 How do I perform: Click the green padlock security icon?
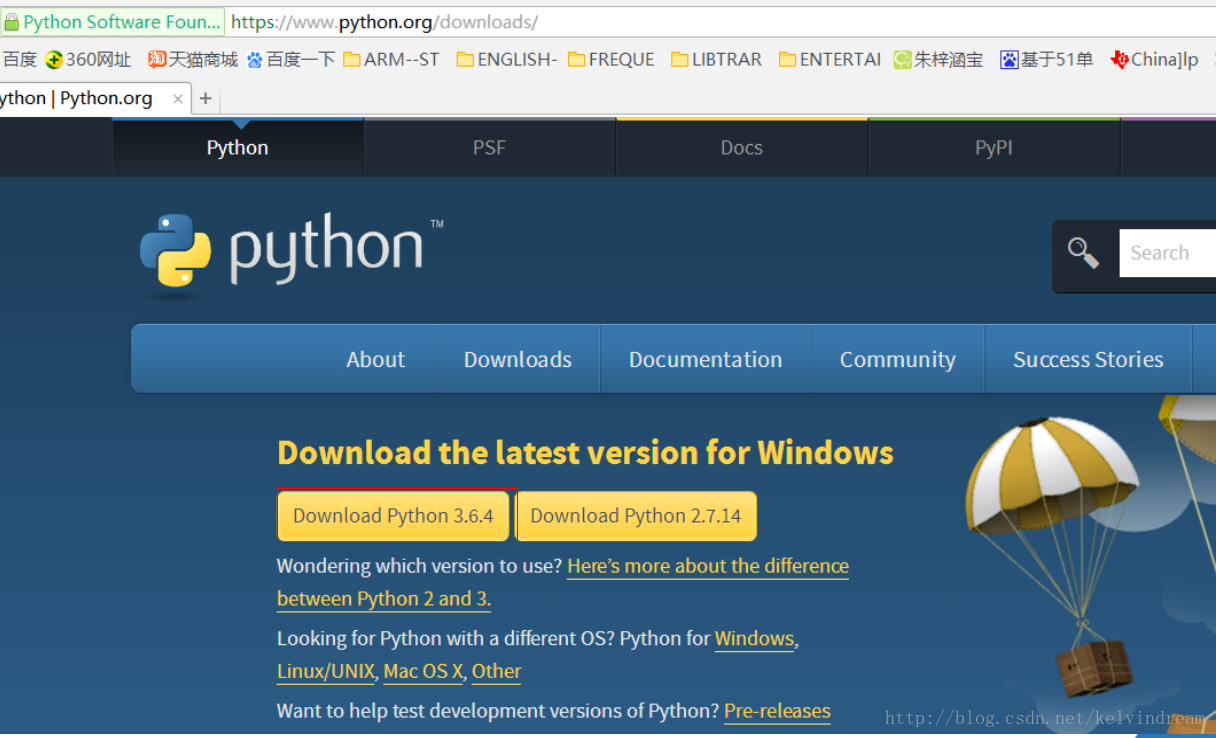(11, 22)
